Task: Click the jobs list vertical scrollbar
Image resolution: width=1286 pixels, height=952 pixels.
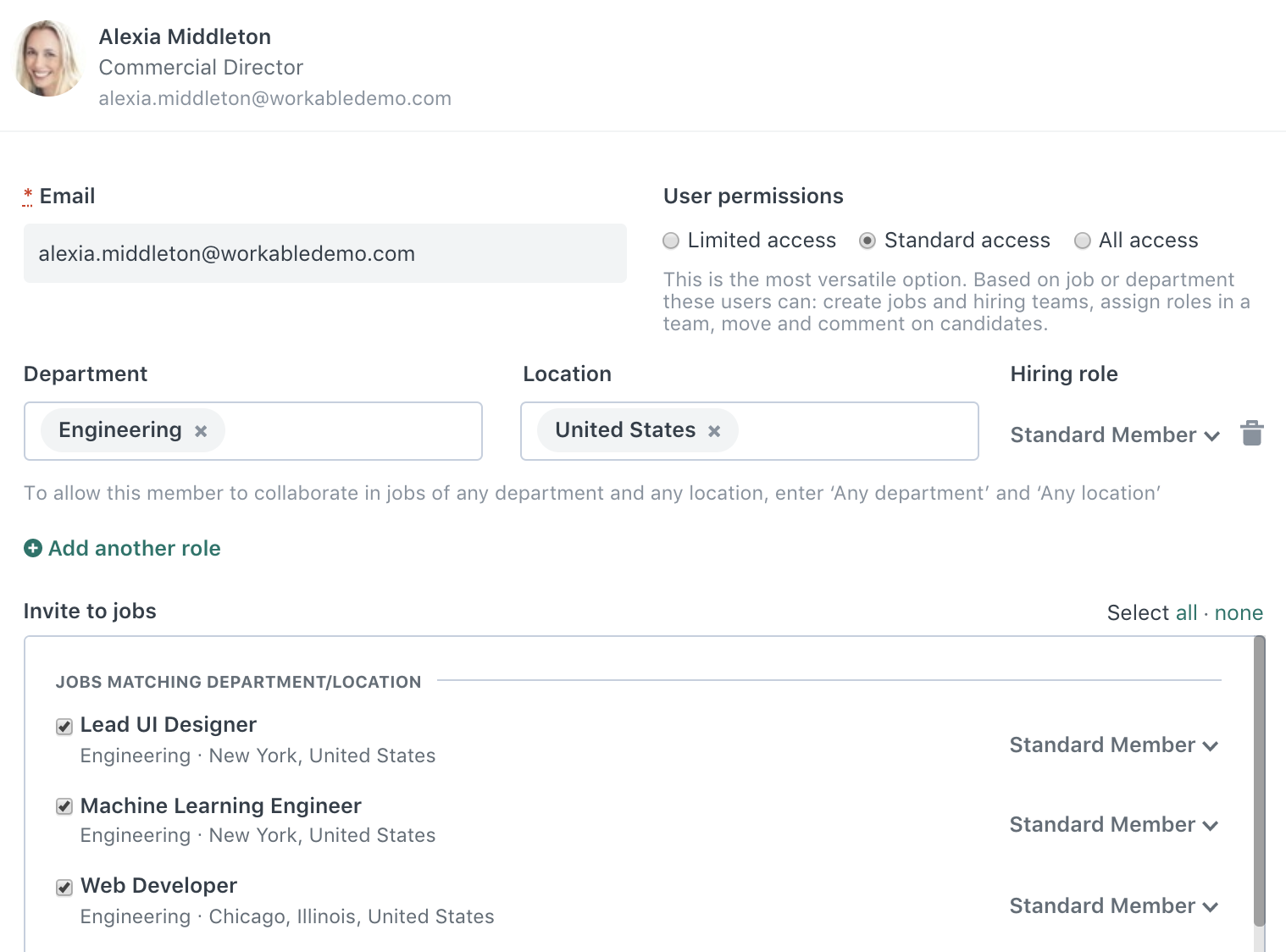Action: 1259,781
